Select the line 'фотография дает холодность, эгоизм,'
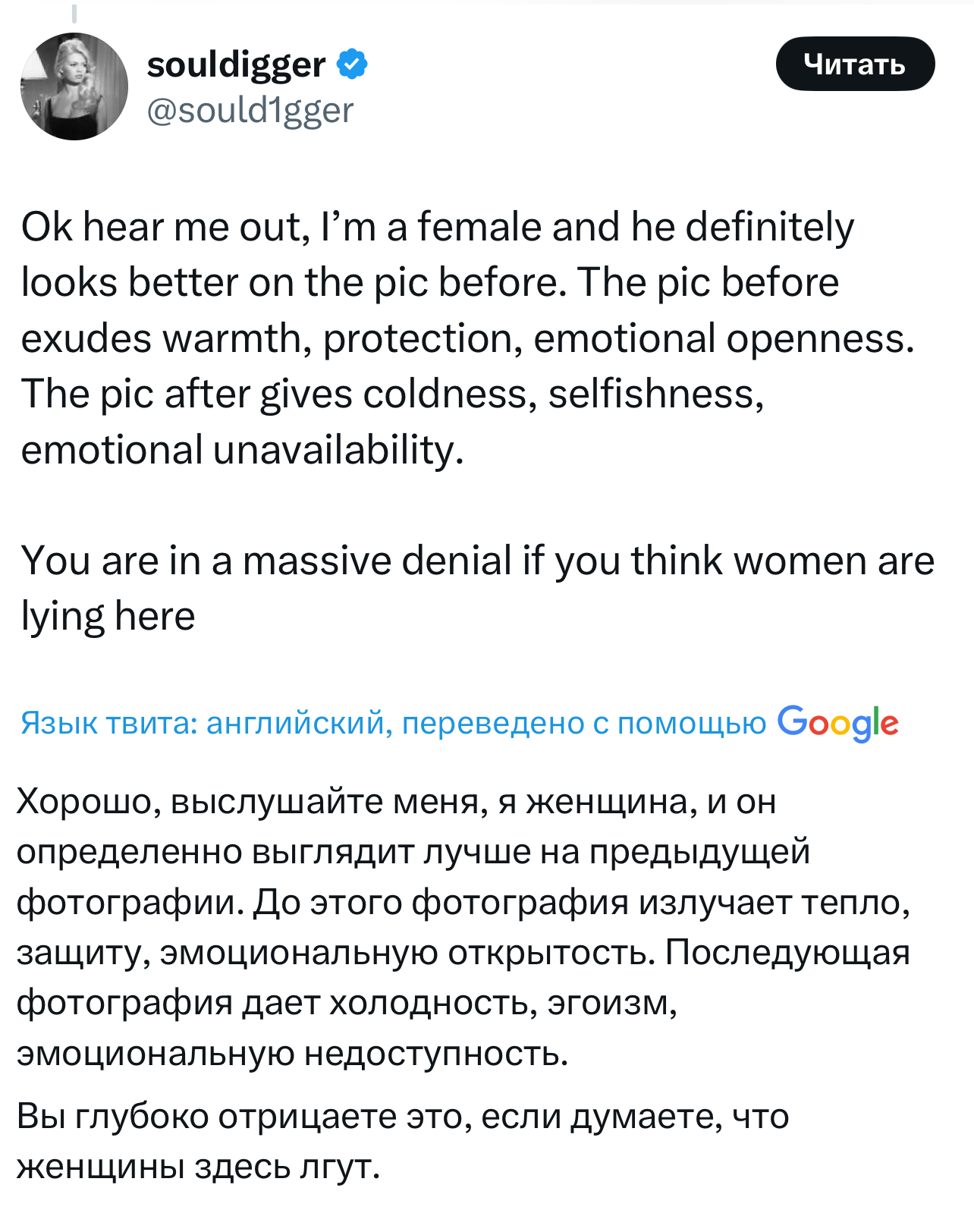 click(x=347, y=1003)
